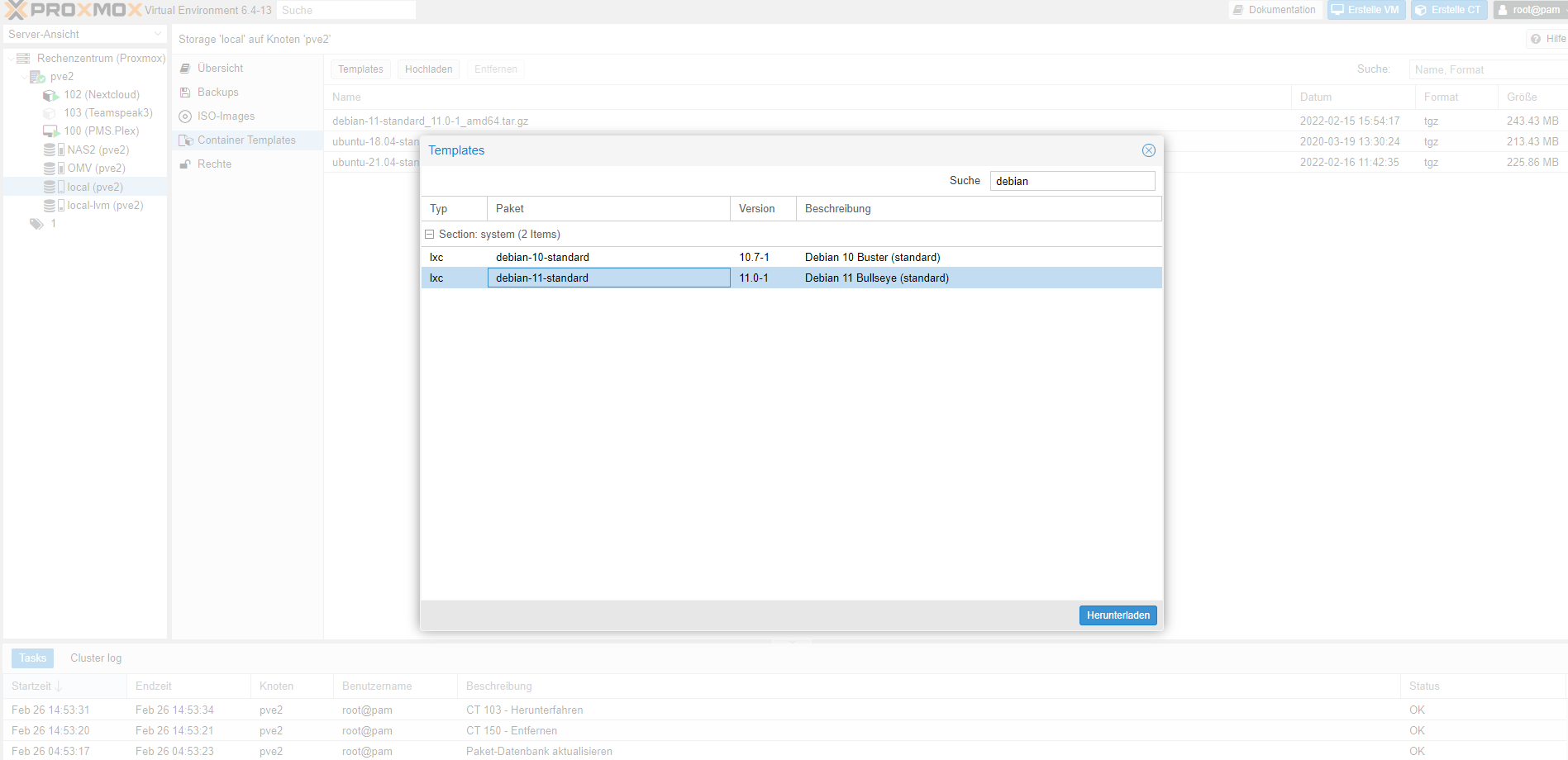Click the Entfernen remove button
This screenshot has width=1568, height=760.
tap(496, 69)
